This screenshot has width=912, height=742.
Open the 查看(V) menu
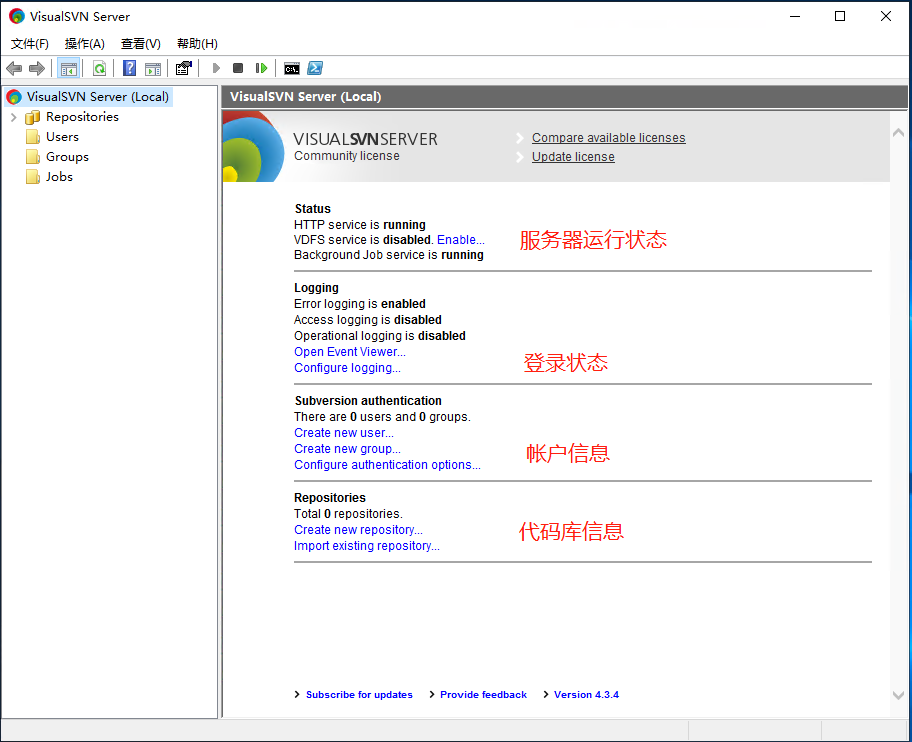coord(141,44)
